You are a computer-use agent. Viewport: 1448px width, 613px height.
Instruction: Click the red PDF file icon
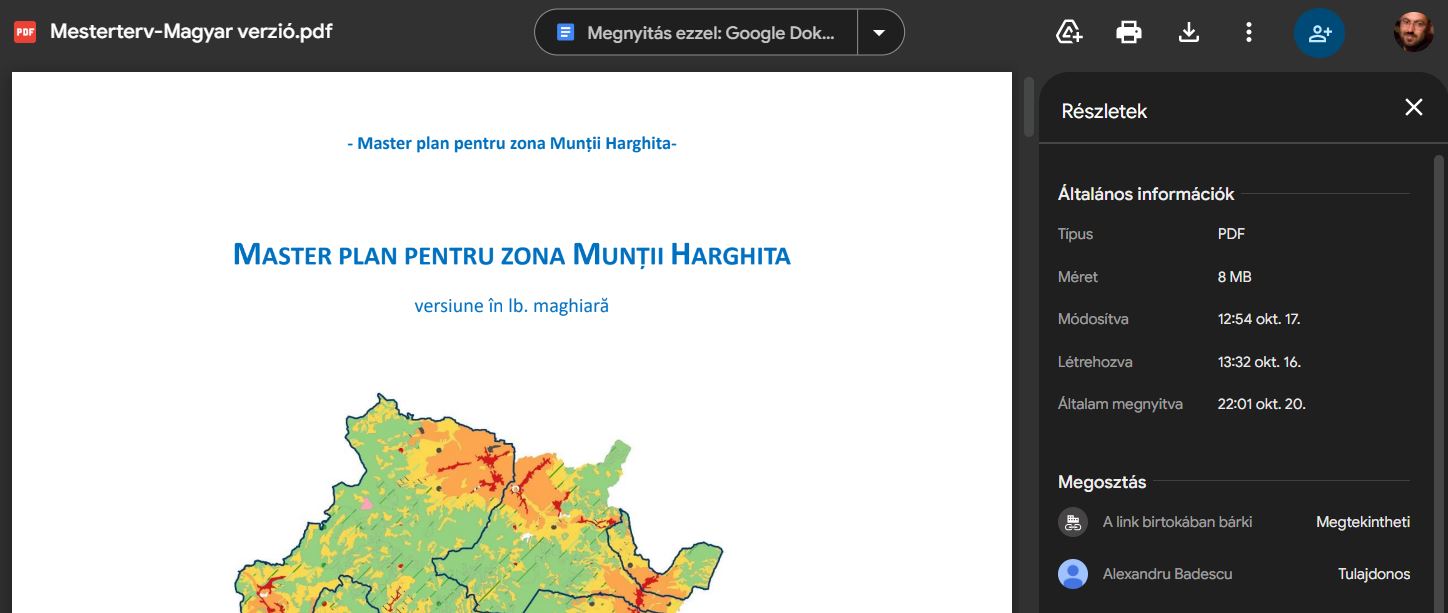25,32
